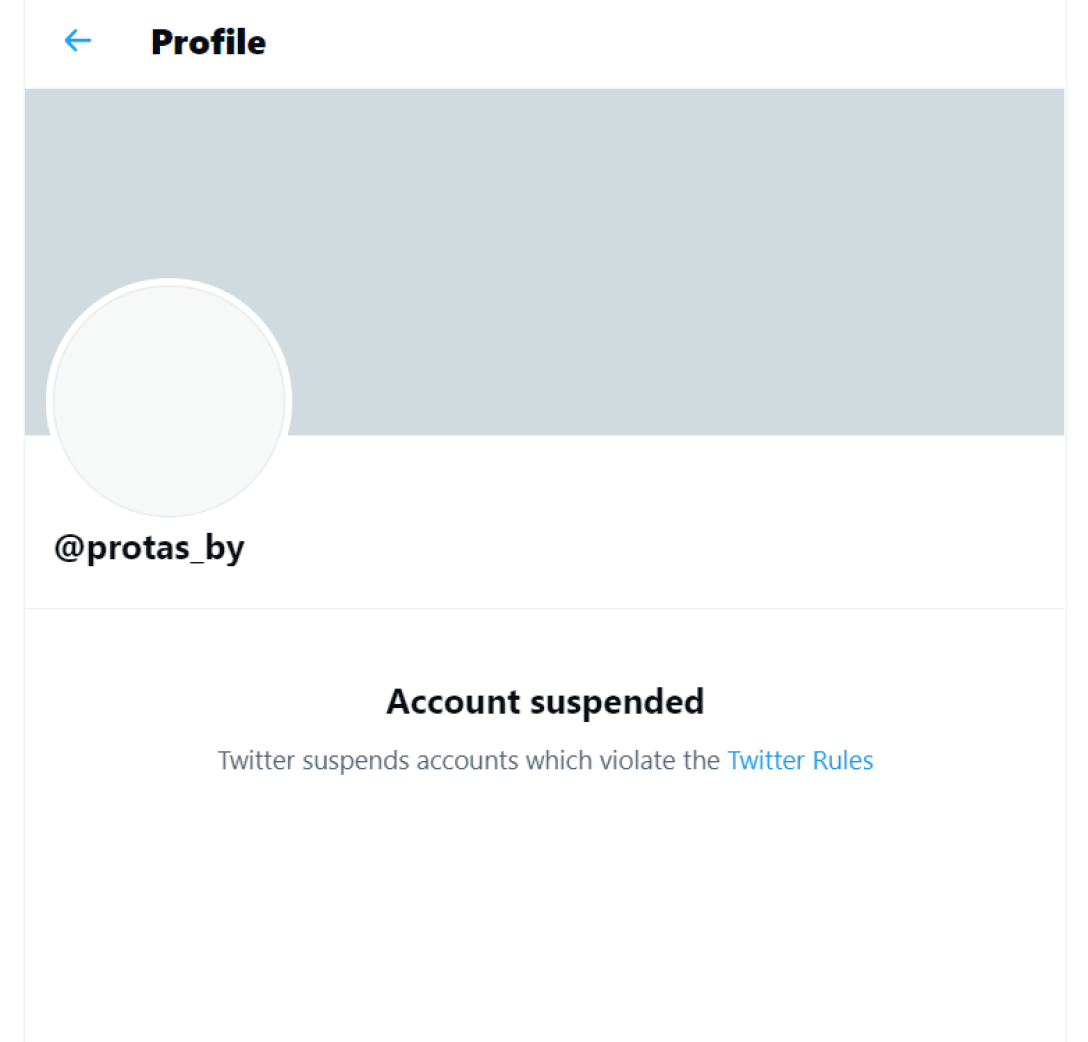Select the @protas_by username handle

(x=149, y=548)
